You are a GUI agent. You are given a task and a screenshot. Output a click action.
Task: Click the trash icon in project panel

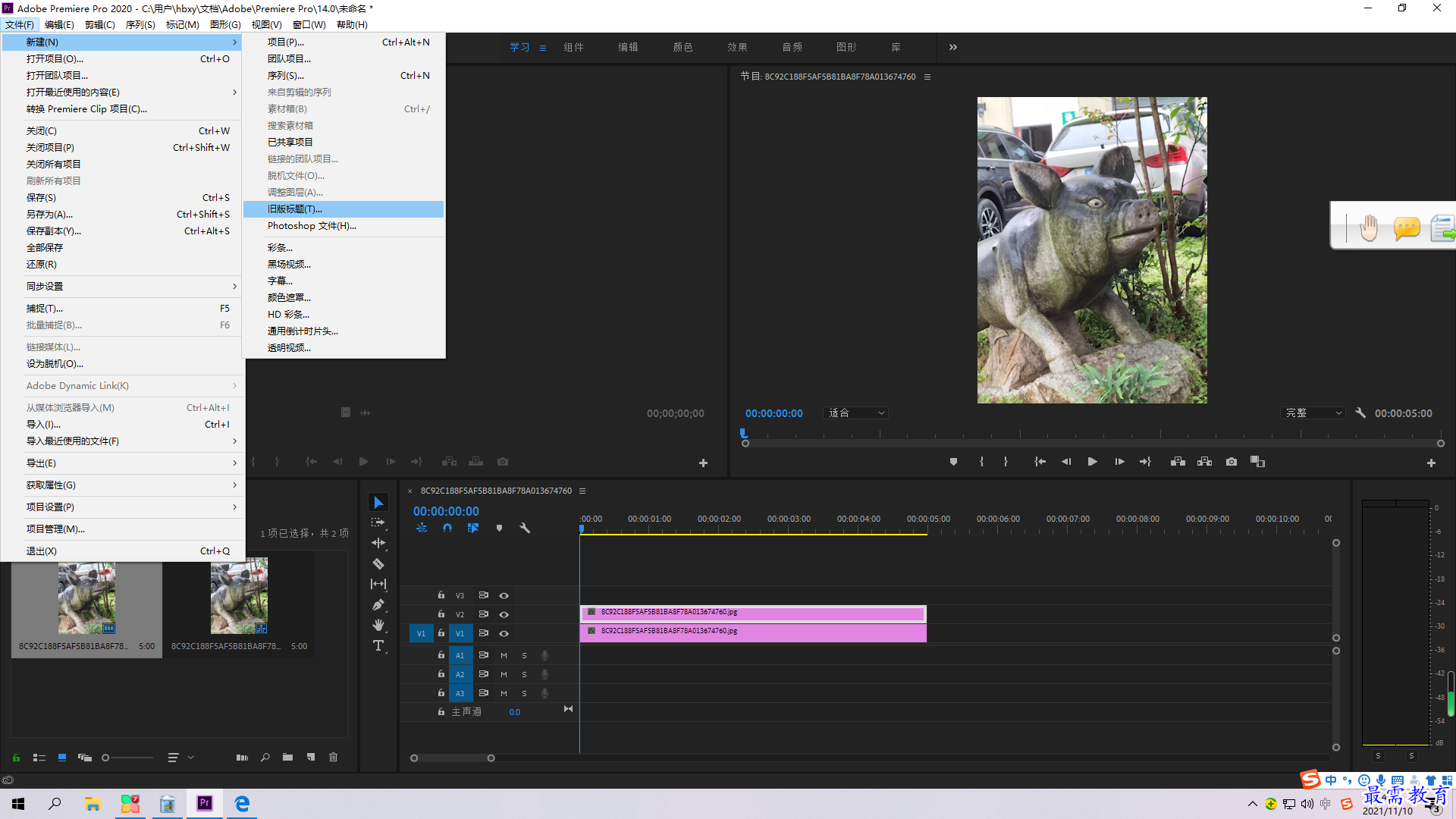[x=333, y=757]
